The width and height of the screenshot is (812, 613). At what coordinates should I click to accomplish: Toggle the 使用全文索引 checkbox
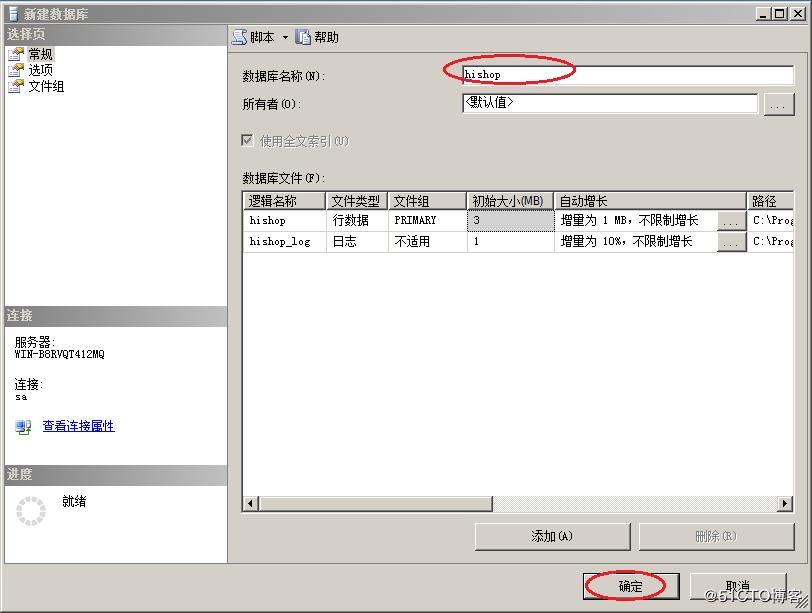(x=248, y=141)
